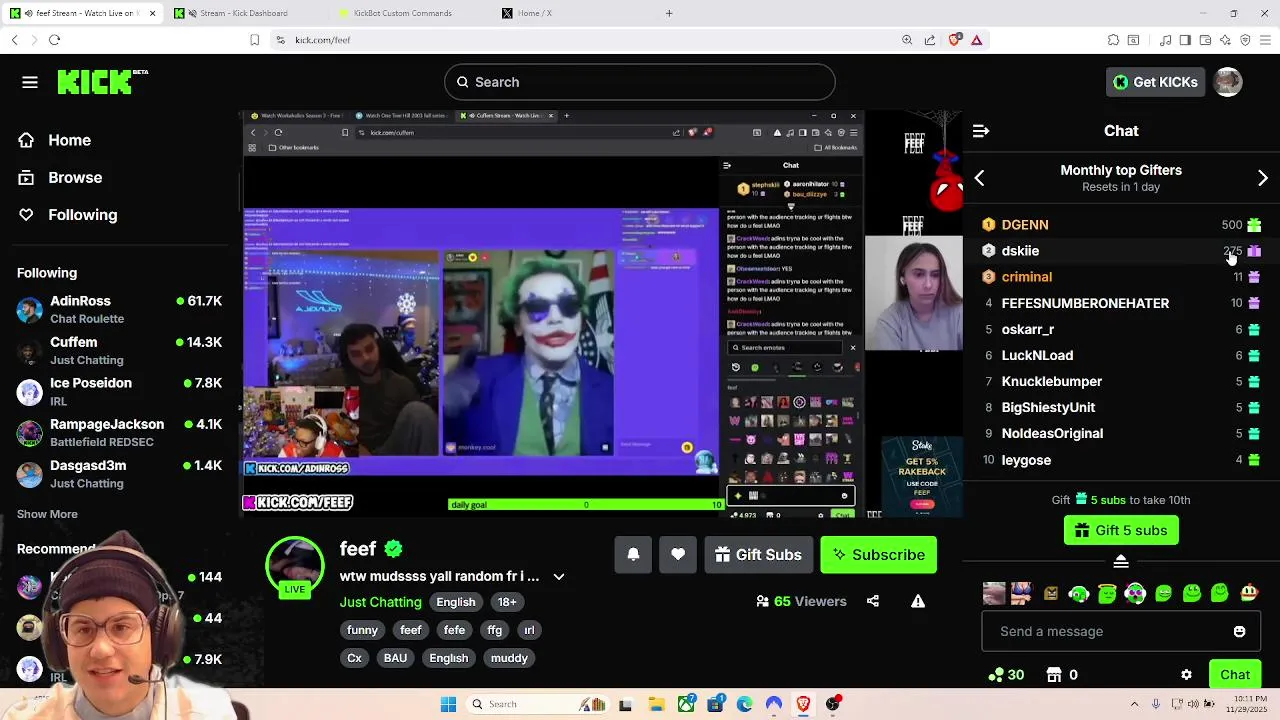Click the Gift Subs button
This screenshot has width=1280, height=720.
pyautogui.click(x=757, y=555)
